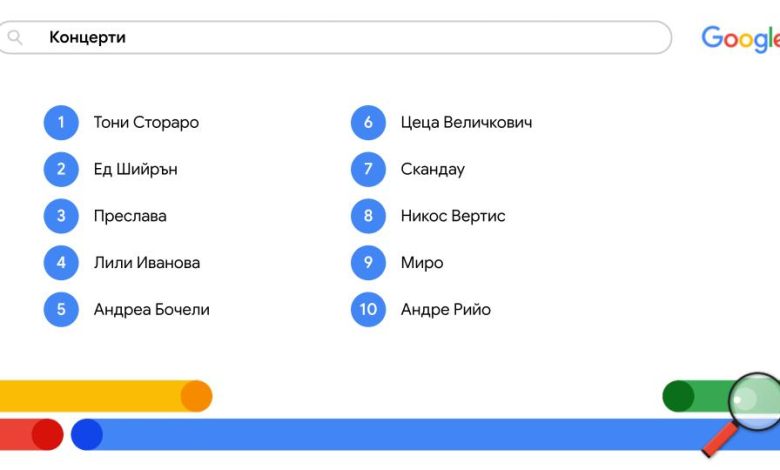Click the red circle on the red bar
The height and width of the screenshot is (470, 780).
coord(48,435)
